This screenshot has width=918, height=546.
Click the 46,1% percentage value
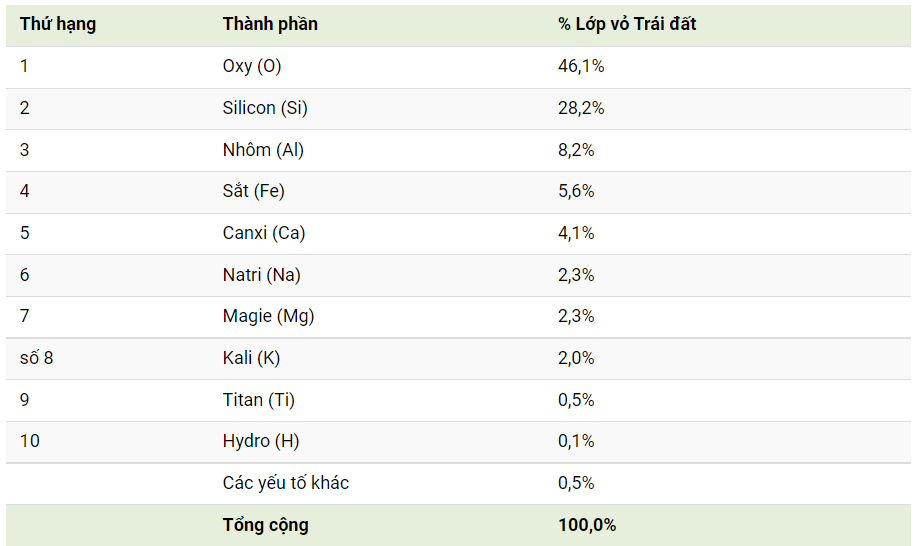click(581, 66)
